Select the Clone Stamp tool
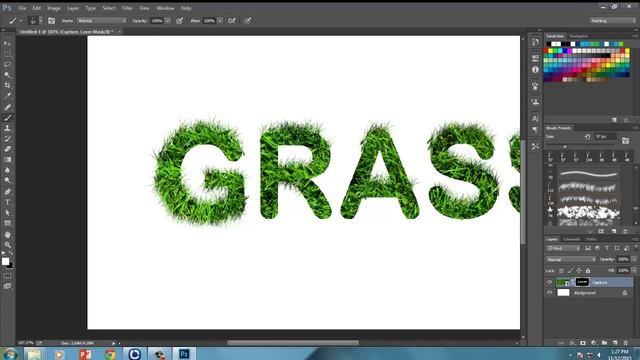The width and height of the screenshot is (640, 360). coord(7,128)
